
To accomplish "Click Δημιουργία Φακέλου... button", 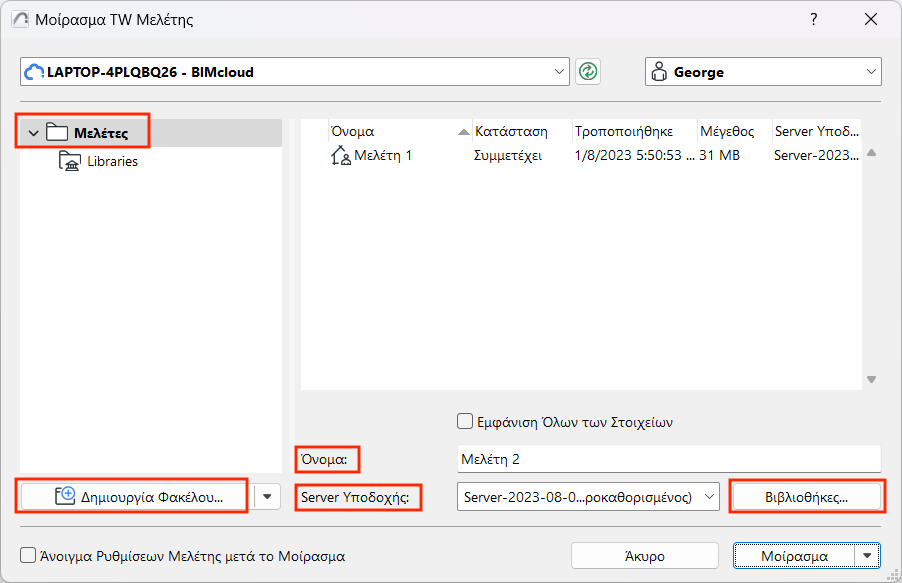I will (135, 497).
